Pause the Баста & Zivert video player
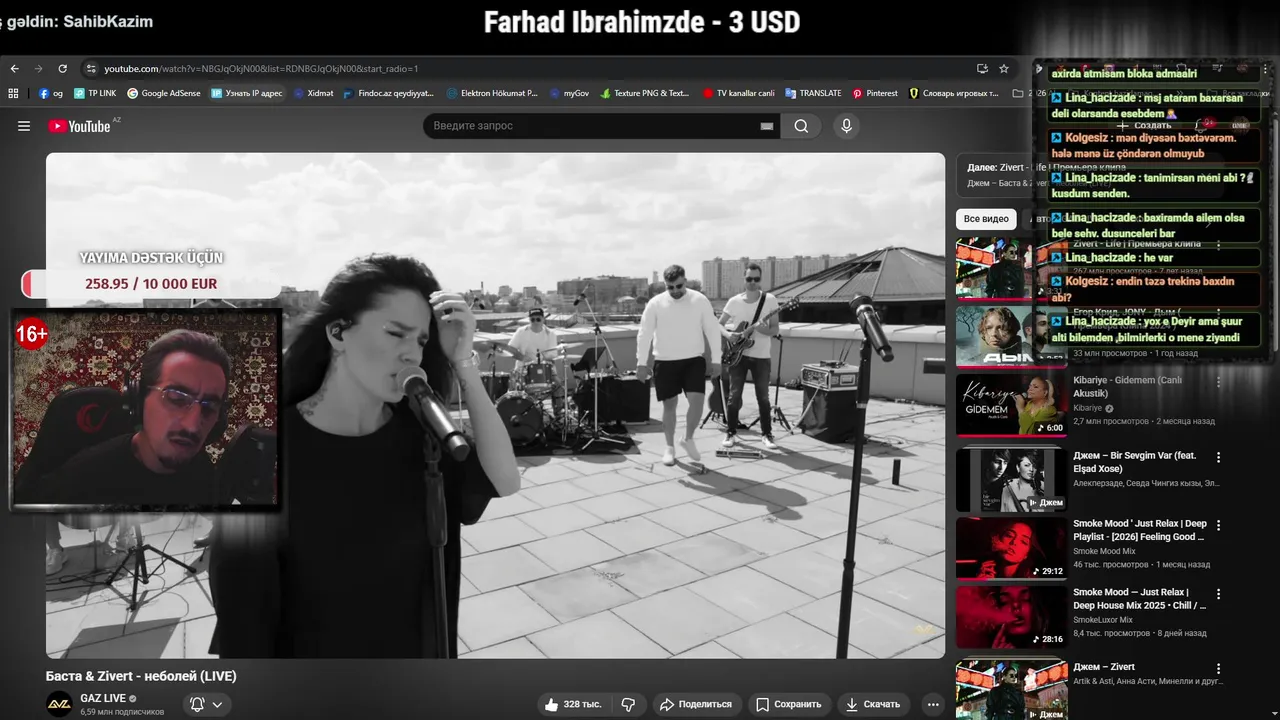Image resolution: width=1280 pixels, height=720 pixels. pyautogui.click(x=495, y=405)
